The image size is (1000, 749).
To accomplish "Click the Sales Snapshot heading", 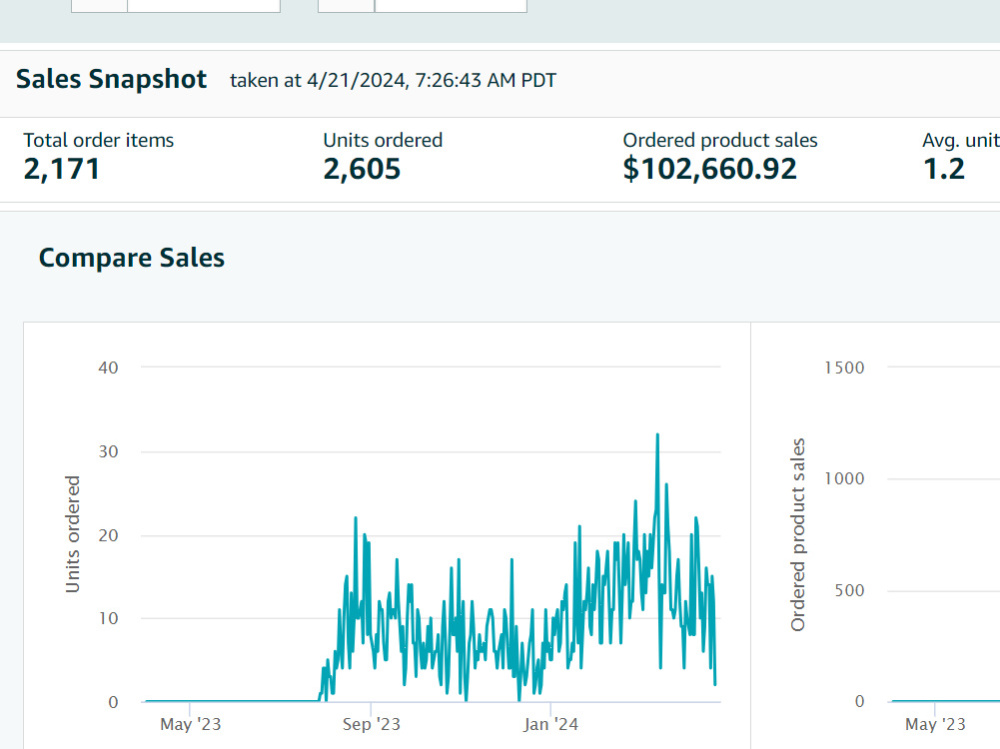I will (111, 80).
